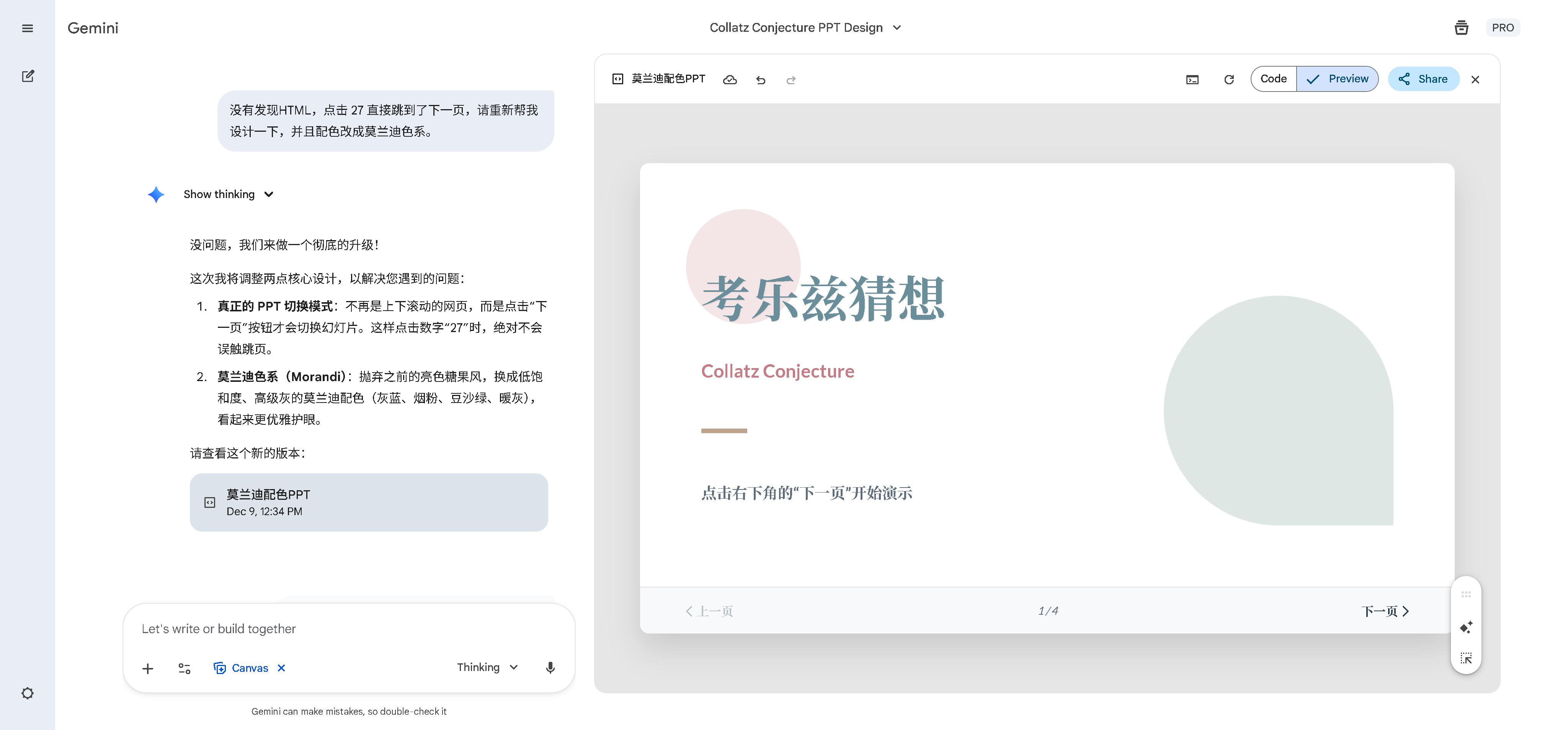The height and width of the screenshot is (730, 1568).
Task: Start a new chat with compose icon
Action: [x=28, y=76]
